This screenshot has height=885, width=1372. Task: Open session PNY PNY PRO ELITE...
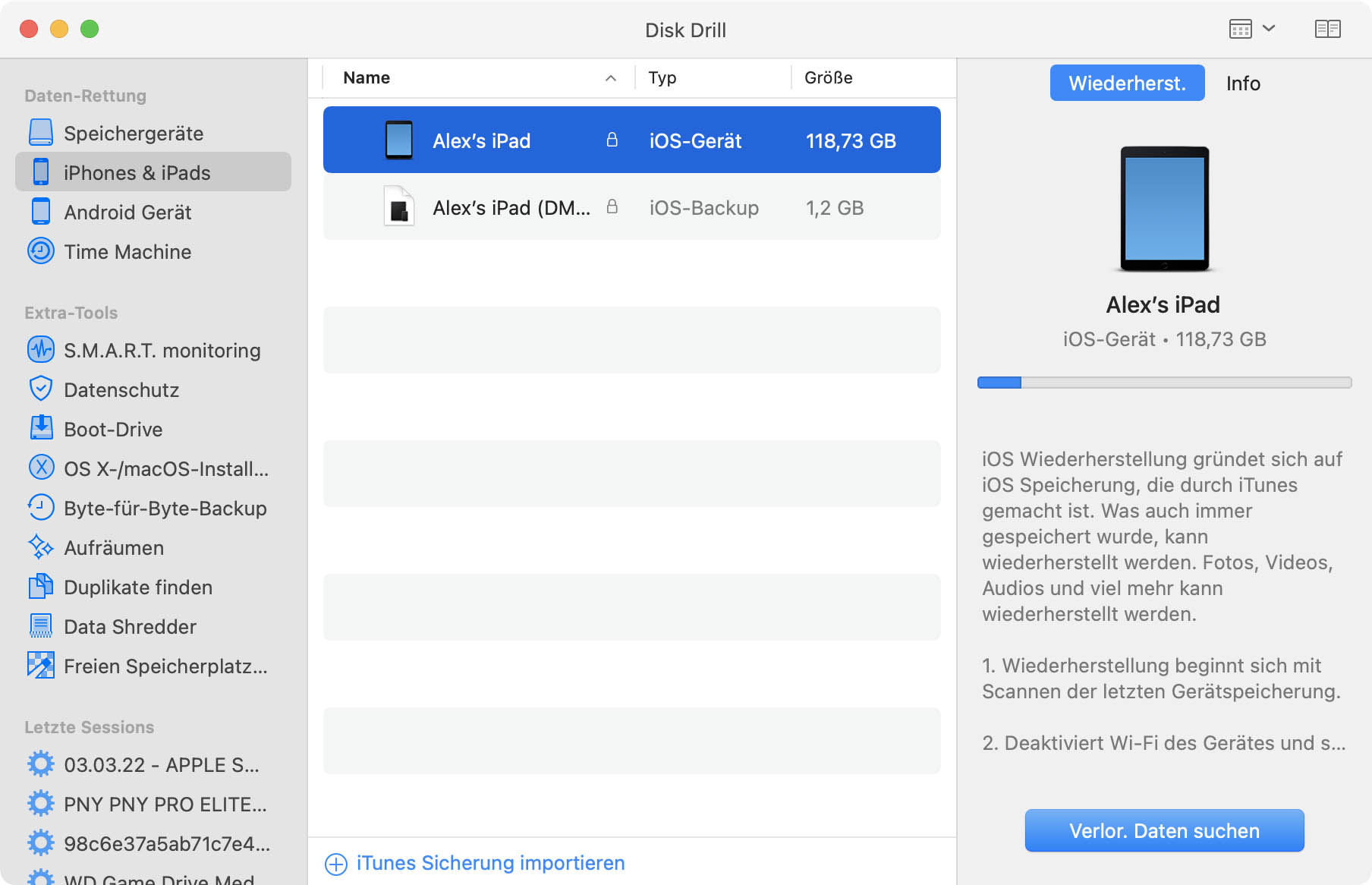(x=153, y=804)
